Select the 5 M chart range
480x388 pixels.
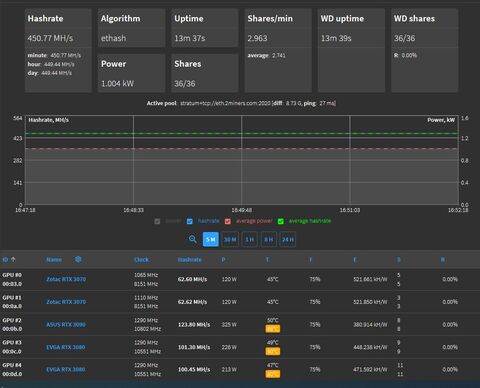click(x=211, y=239)
